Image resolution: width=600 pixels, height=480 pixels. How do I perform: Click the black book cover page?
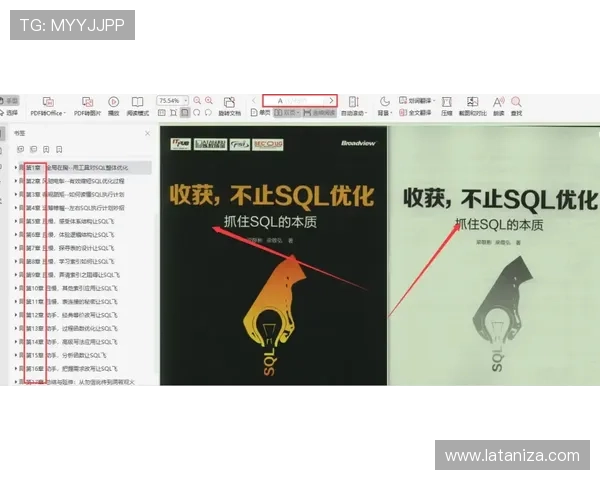pyautogui.click(x=273, y=255)
